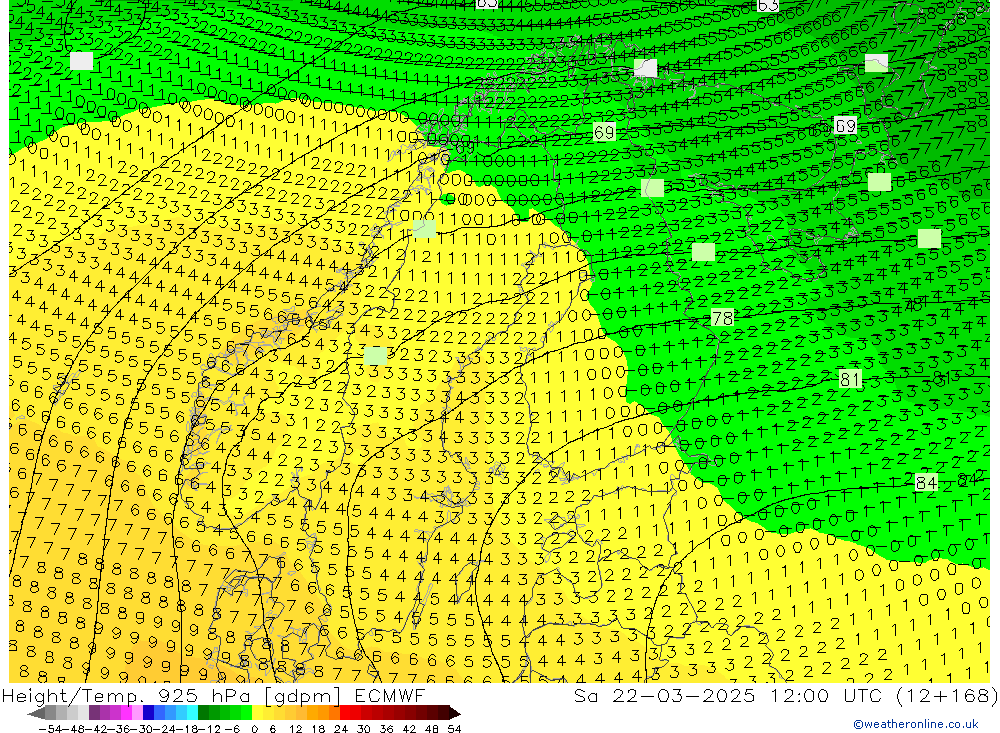
Task: Click the 0 label on the colour scale
Action: tap(254, 729)
